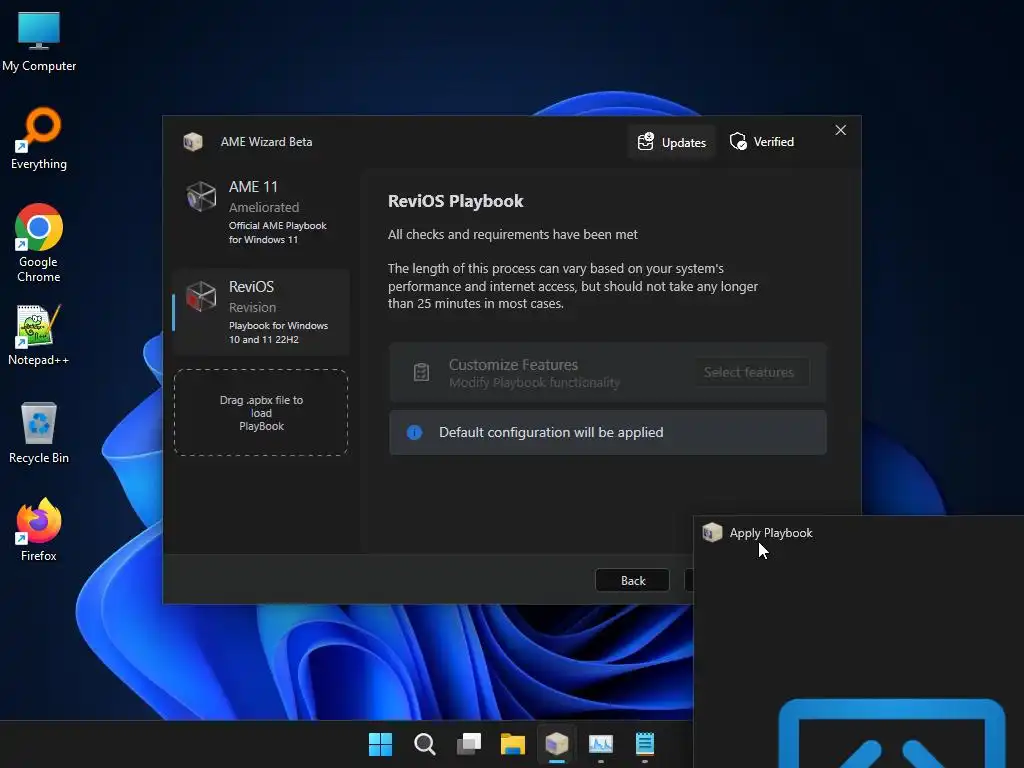
Task: Click the AME Wizard Beta logo icon
Action: (x=193, y=142)
